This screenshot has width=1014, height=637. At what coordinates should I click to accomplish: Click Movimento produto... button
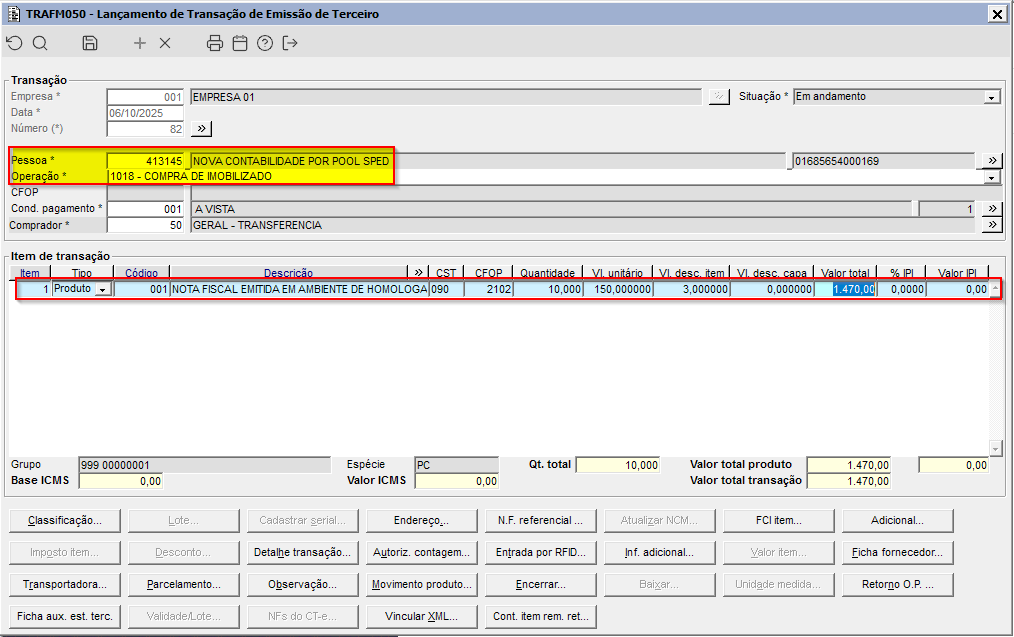pos(421,585)
